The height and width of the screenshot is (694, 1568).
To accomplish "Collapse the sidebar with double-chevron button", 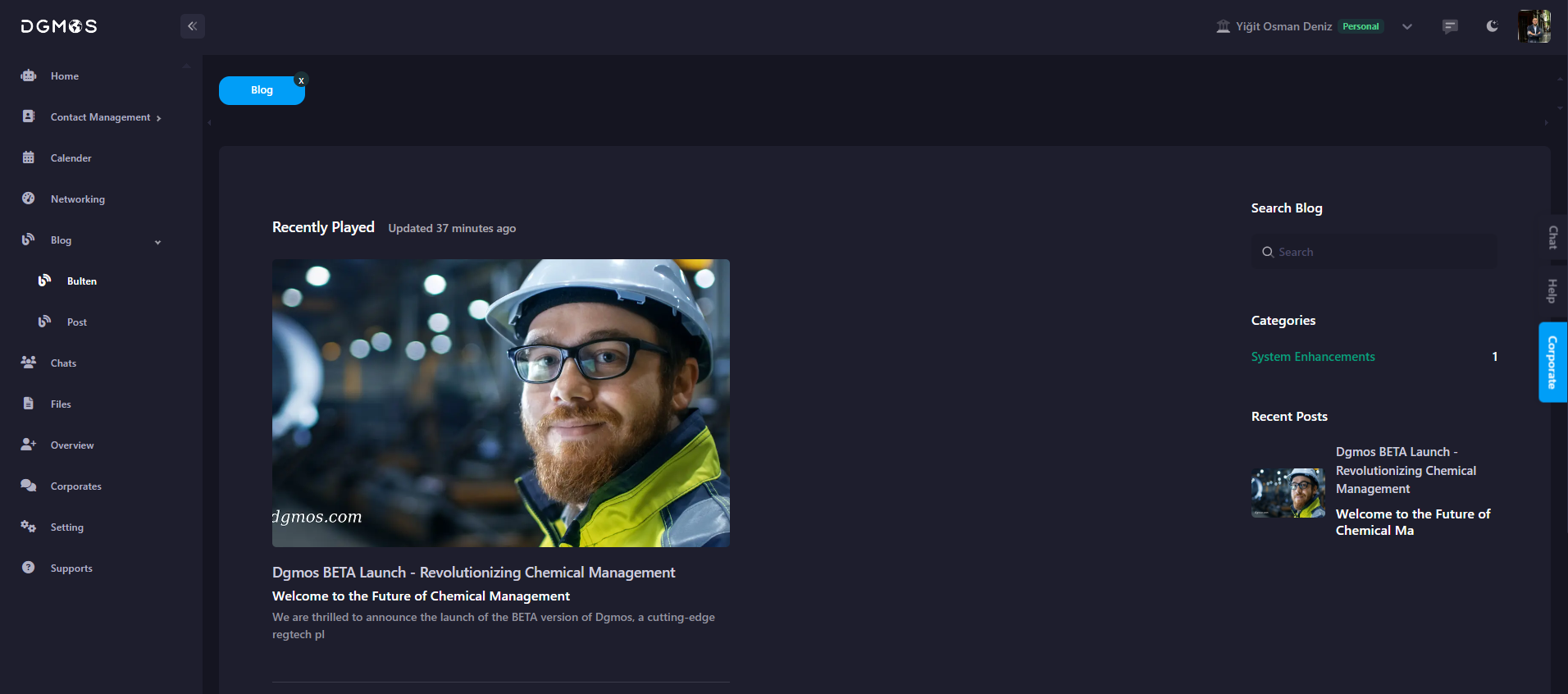I will tap(192, 26).
